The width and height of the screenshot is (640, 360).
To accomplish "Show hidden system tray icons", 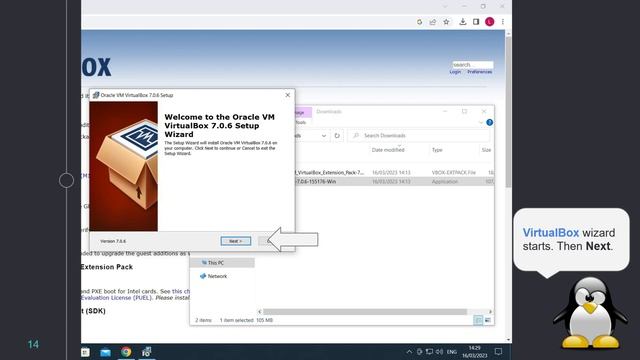I will click(409, 351).
